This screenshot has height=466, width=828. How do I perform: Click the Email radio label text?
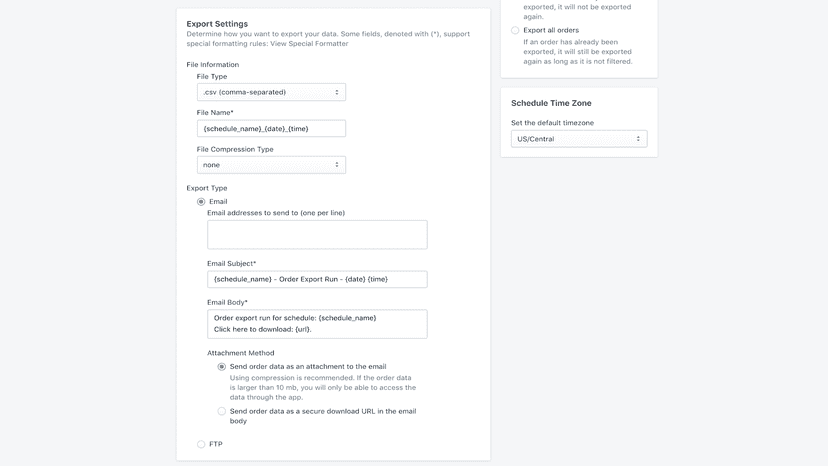click(218, 202)
